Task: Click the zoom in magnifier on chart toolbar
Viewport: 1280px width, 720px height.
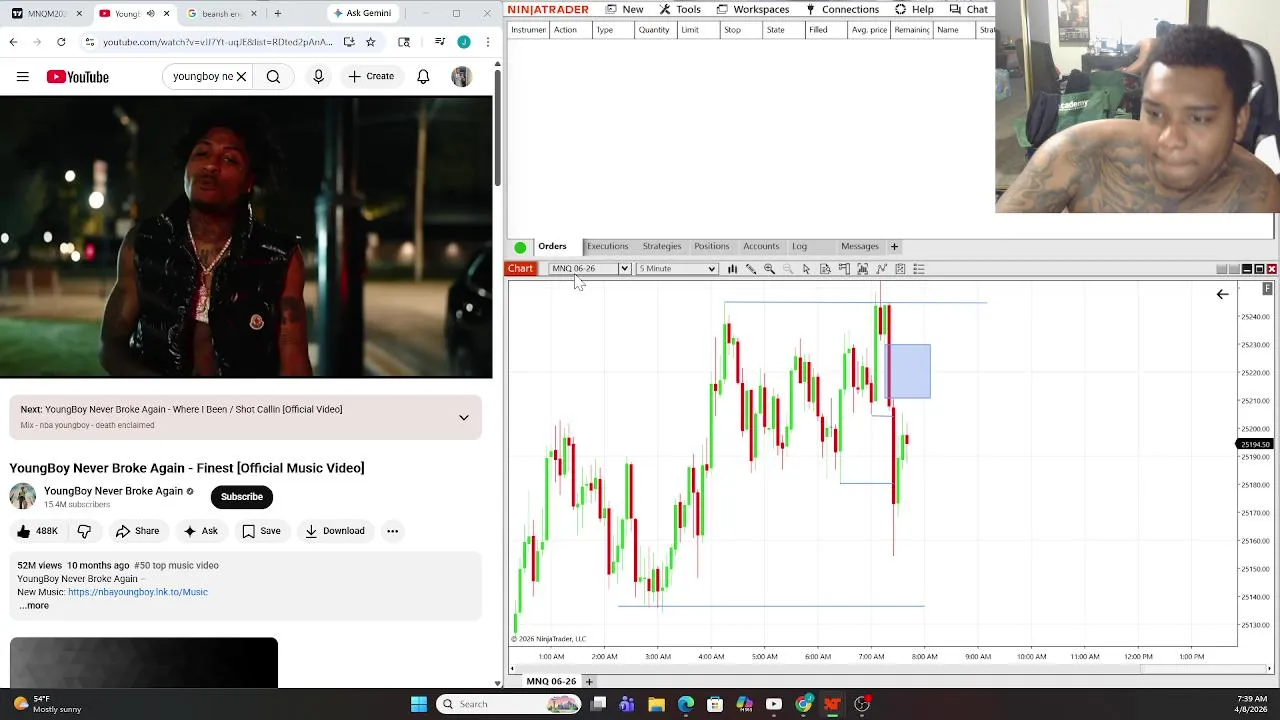Action: [x=769, y=269]
